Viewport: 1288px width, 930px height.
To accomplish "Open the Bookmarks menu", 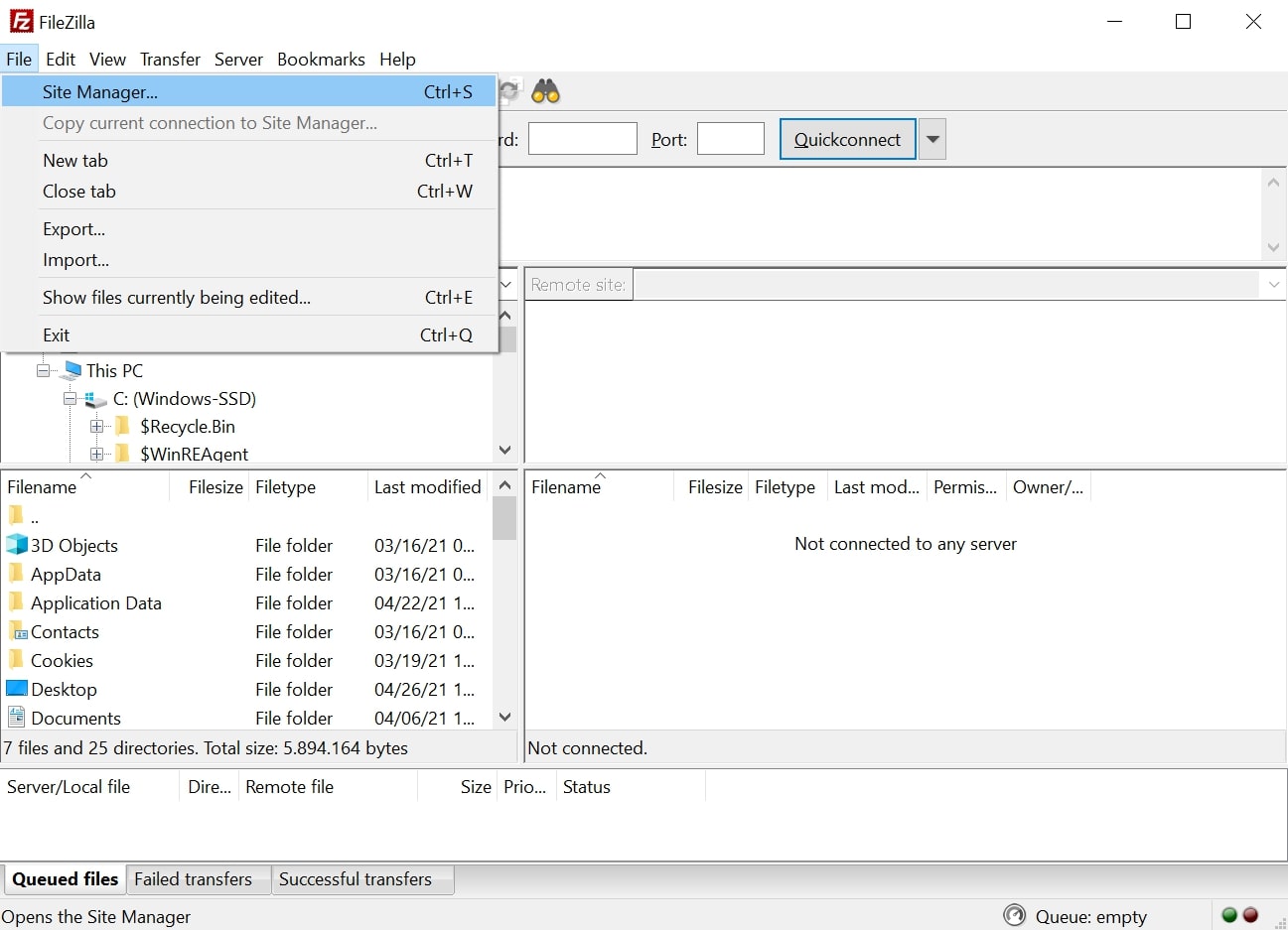I will (x=321, y=59).
